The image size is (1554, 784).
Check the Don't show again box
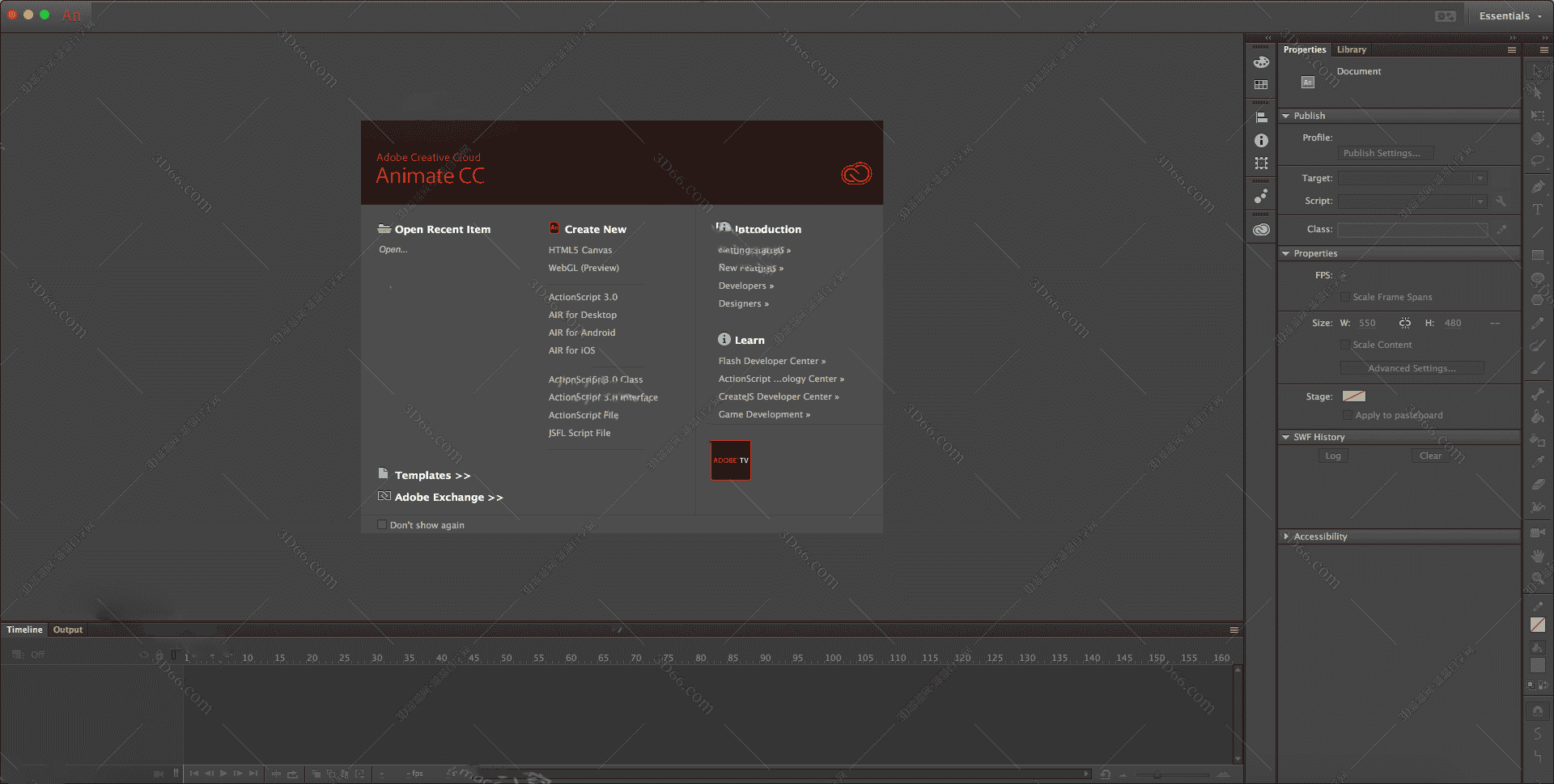[x=382, y=525]
